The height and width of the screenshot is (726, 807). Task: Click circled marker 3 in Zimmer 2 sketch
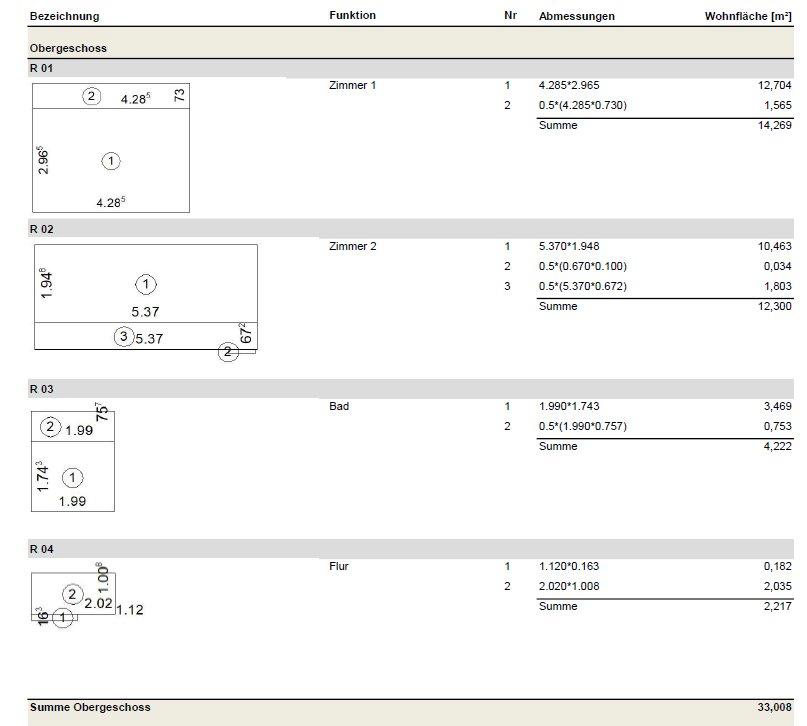(124, 337)
